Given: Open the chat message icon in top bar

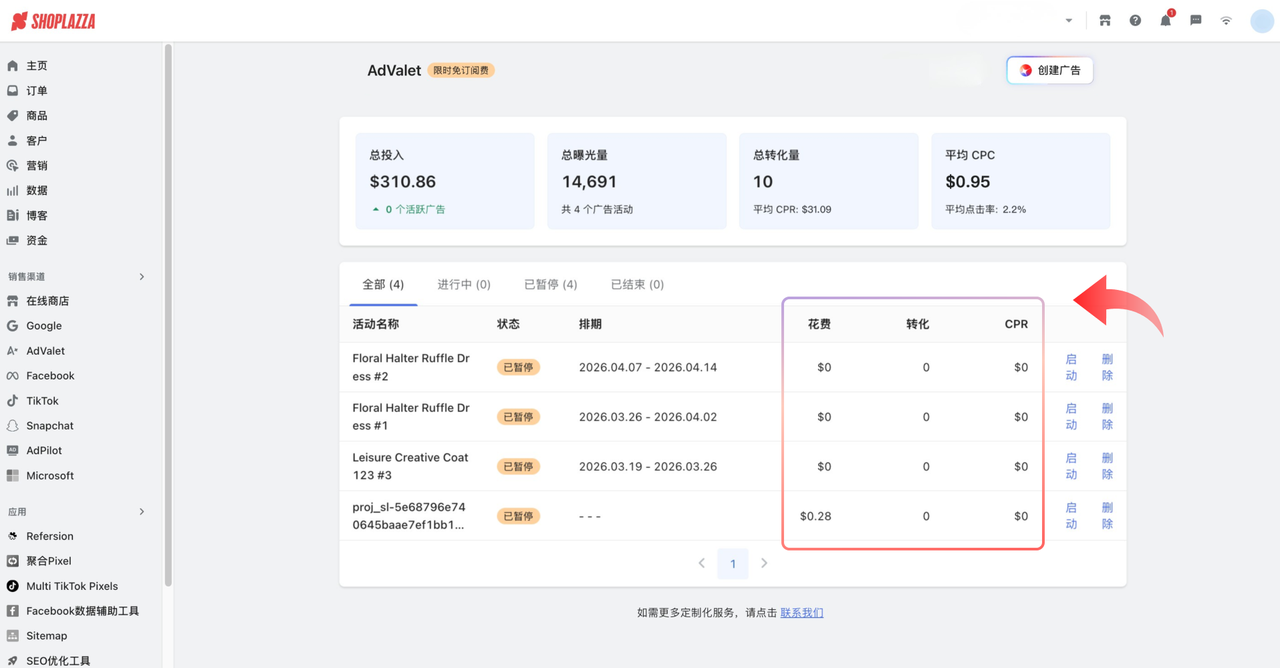Looking at the screenshot, I should (1195, 20).
